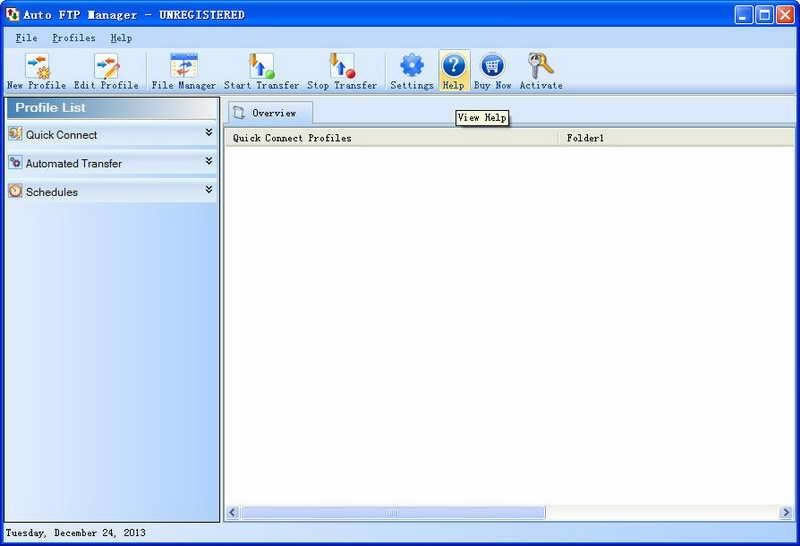Image resolution: width=800 pixels, height=546 pixels.
Task: Open the Profiles menu
Action: tap(74, 38)
